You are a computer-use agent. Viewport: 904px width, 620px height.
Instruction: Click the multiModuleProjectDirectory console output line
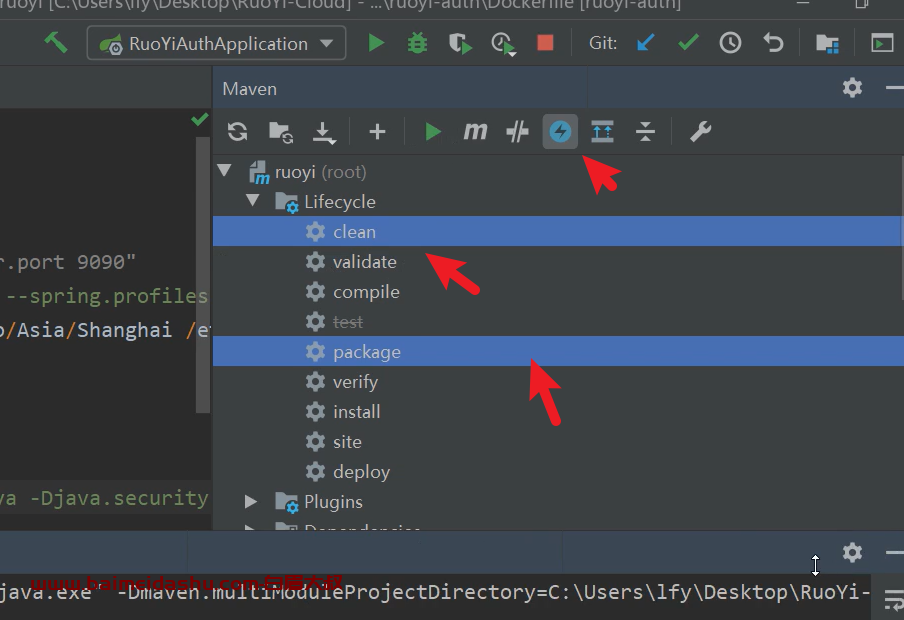pyautogui.click(x=435, y=592)
